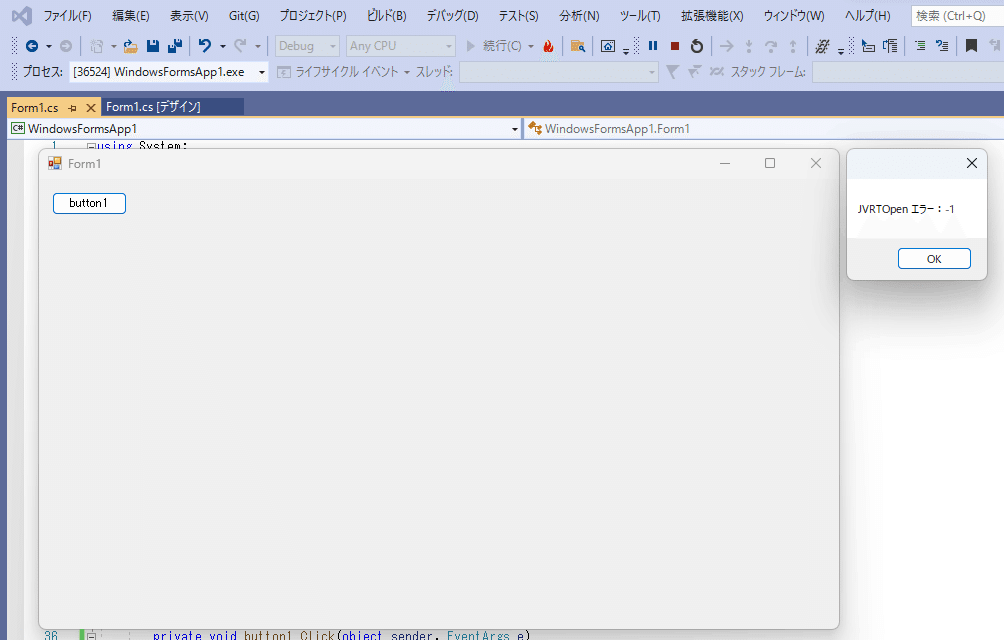Viewport: 1004px width, 640px height.
Task: Open the Git(G) menu
Action: pos(244,16)
